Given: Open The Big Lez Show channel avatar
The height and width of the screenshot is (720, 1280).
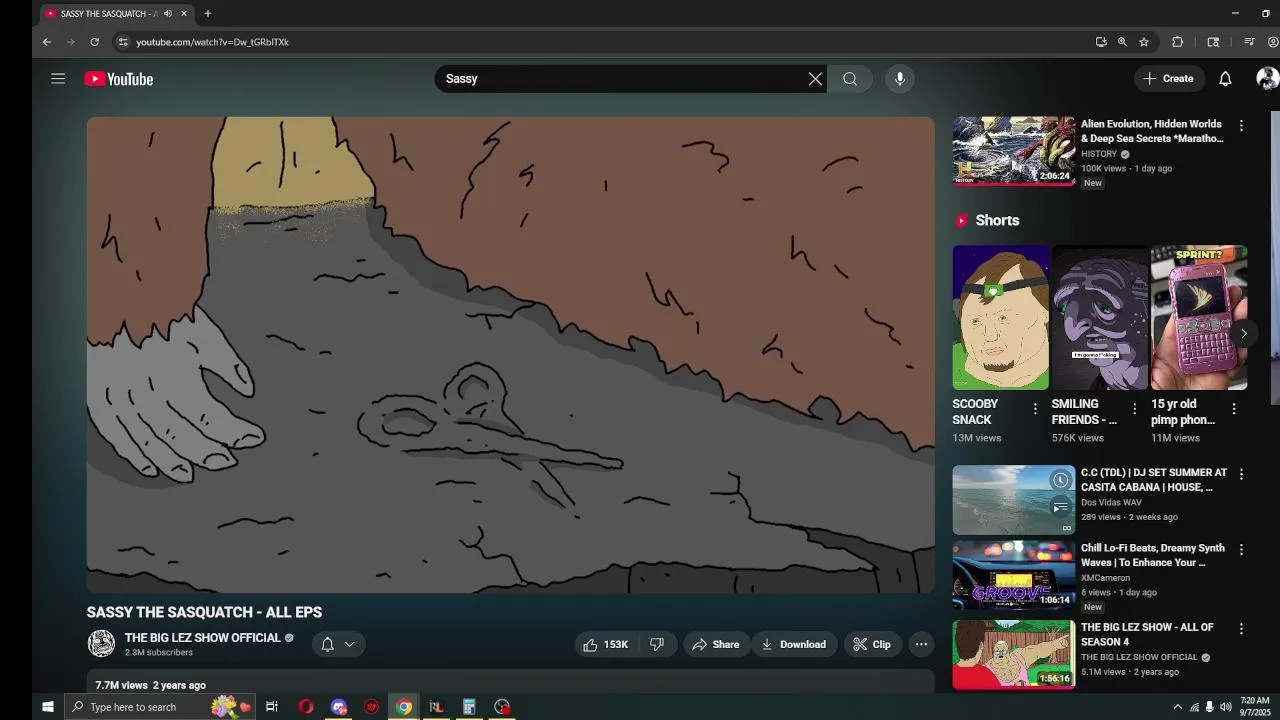Looking at the screenshot, I should coord(101,644).
